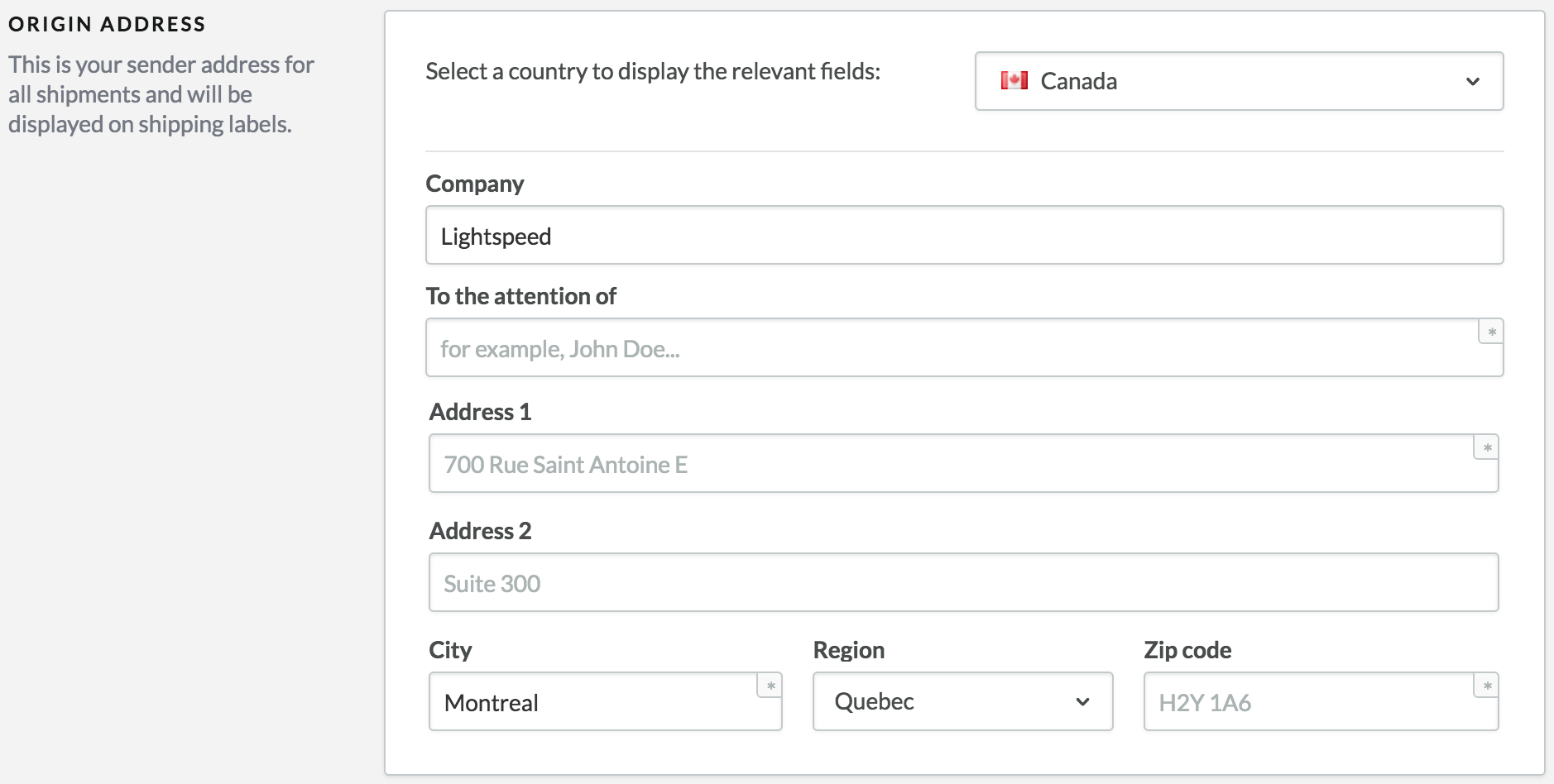
Task: Click the Address 2 field with Suite 300
Action: 963,583
